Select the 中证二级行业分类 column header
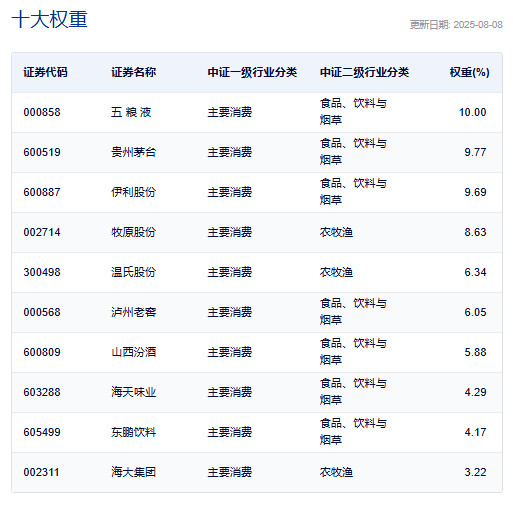513x508 pixels. (364, 72)
